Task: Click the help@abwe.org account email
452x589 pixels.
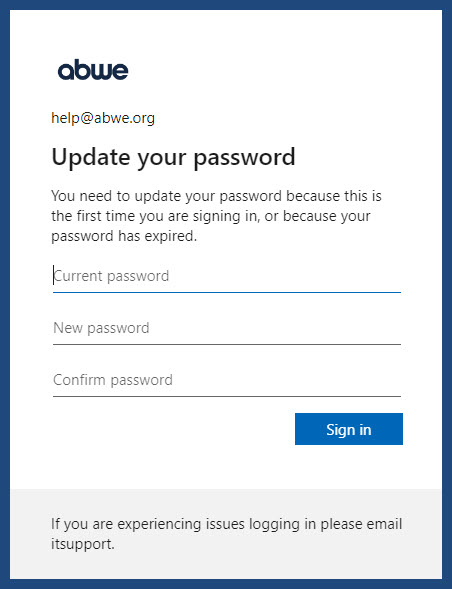Action: click(x=103, y=118)
